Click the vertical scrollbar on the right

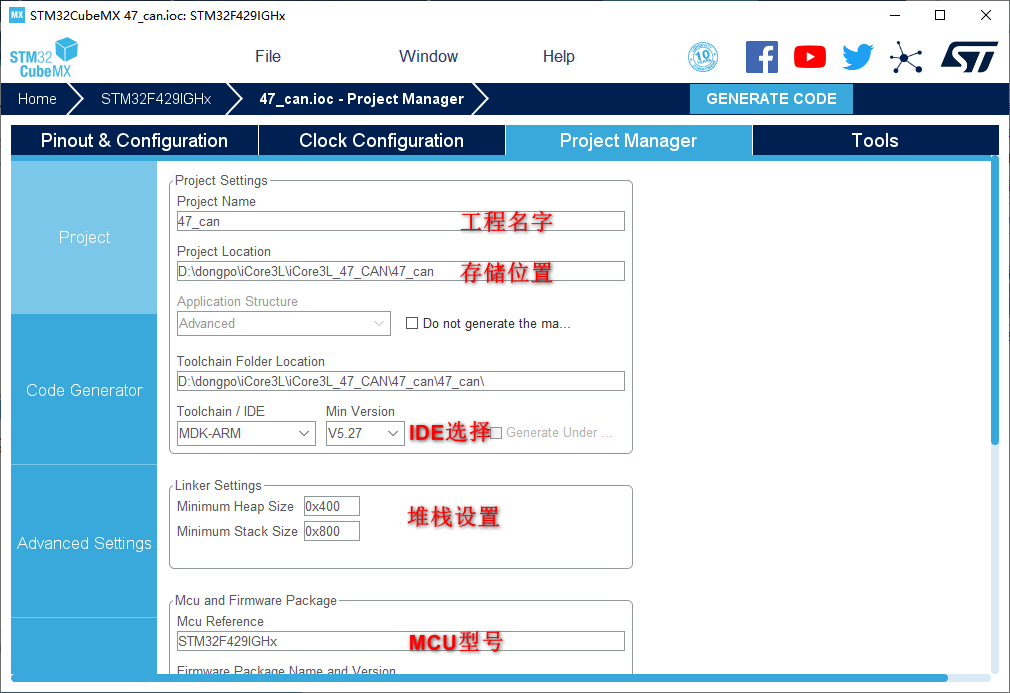pos(994,300)
